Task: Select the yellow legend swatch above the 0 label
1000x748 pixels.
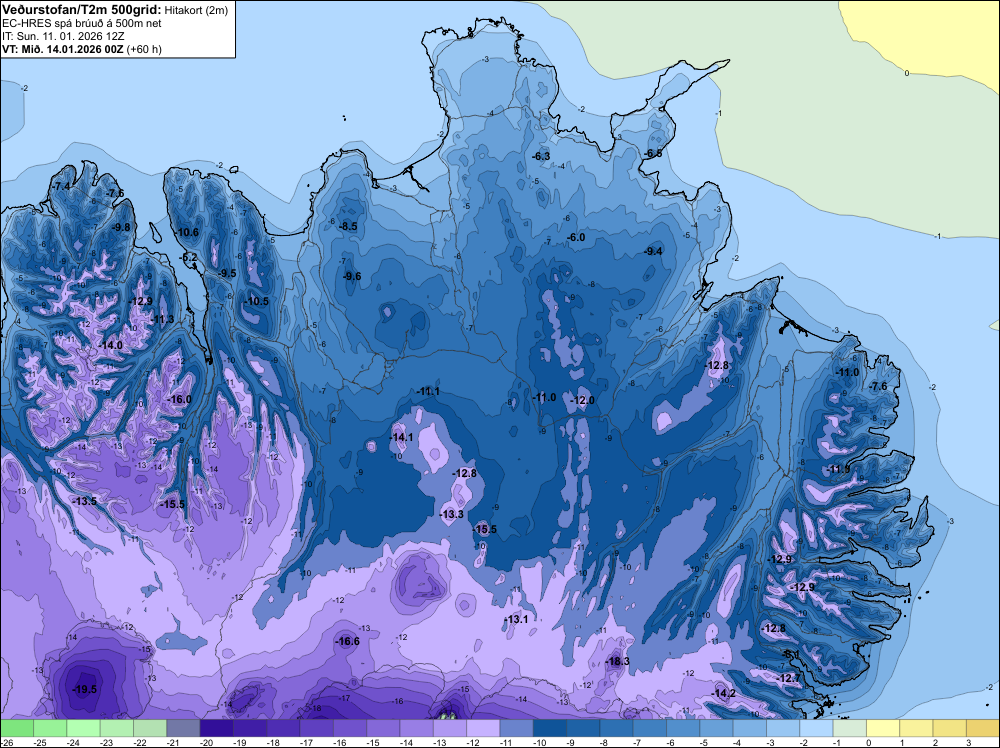Action: coord(883,728)
